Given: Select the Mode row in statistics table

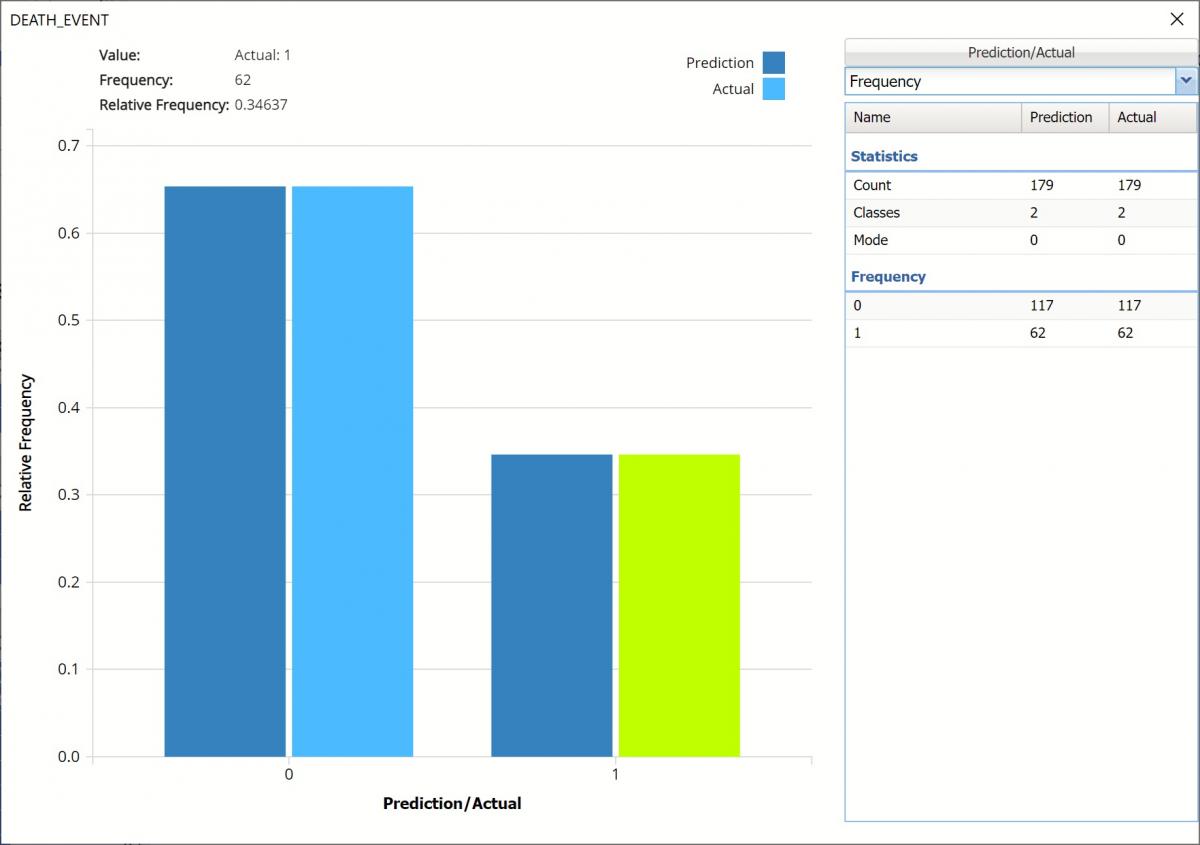Looking at the screenshot, I should (1020, 240).
